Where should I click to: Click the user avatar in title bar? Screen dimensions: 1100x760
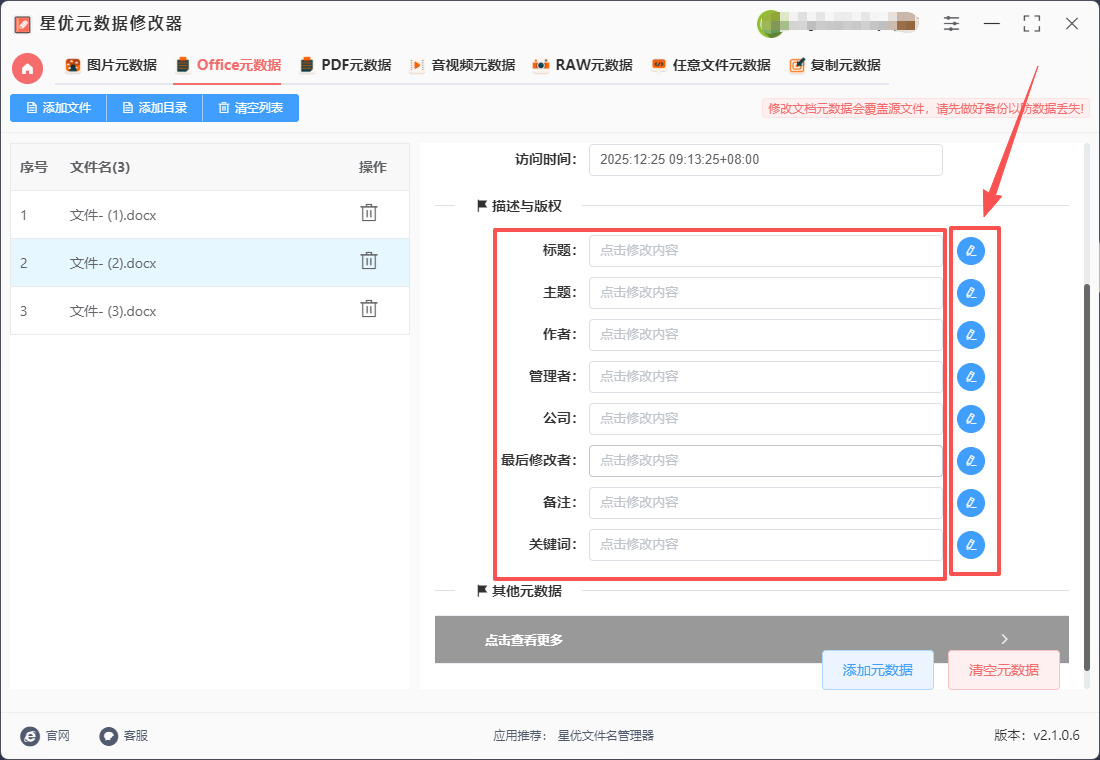(770, 24)
